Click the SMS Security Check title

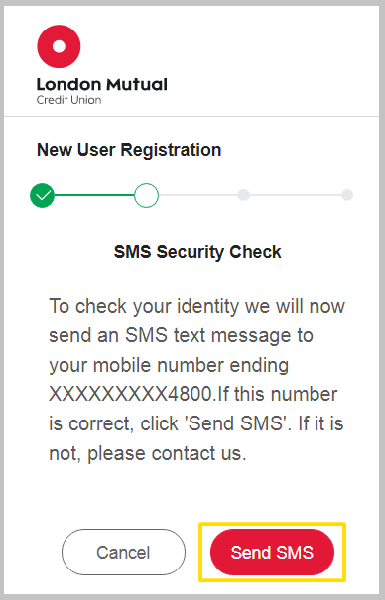(197, 252)
